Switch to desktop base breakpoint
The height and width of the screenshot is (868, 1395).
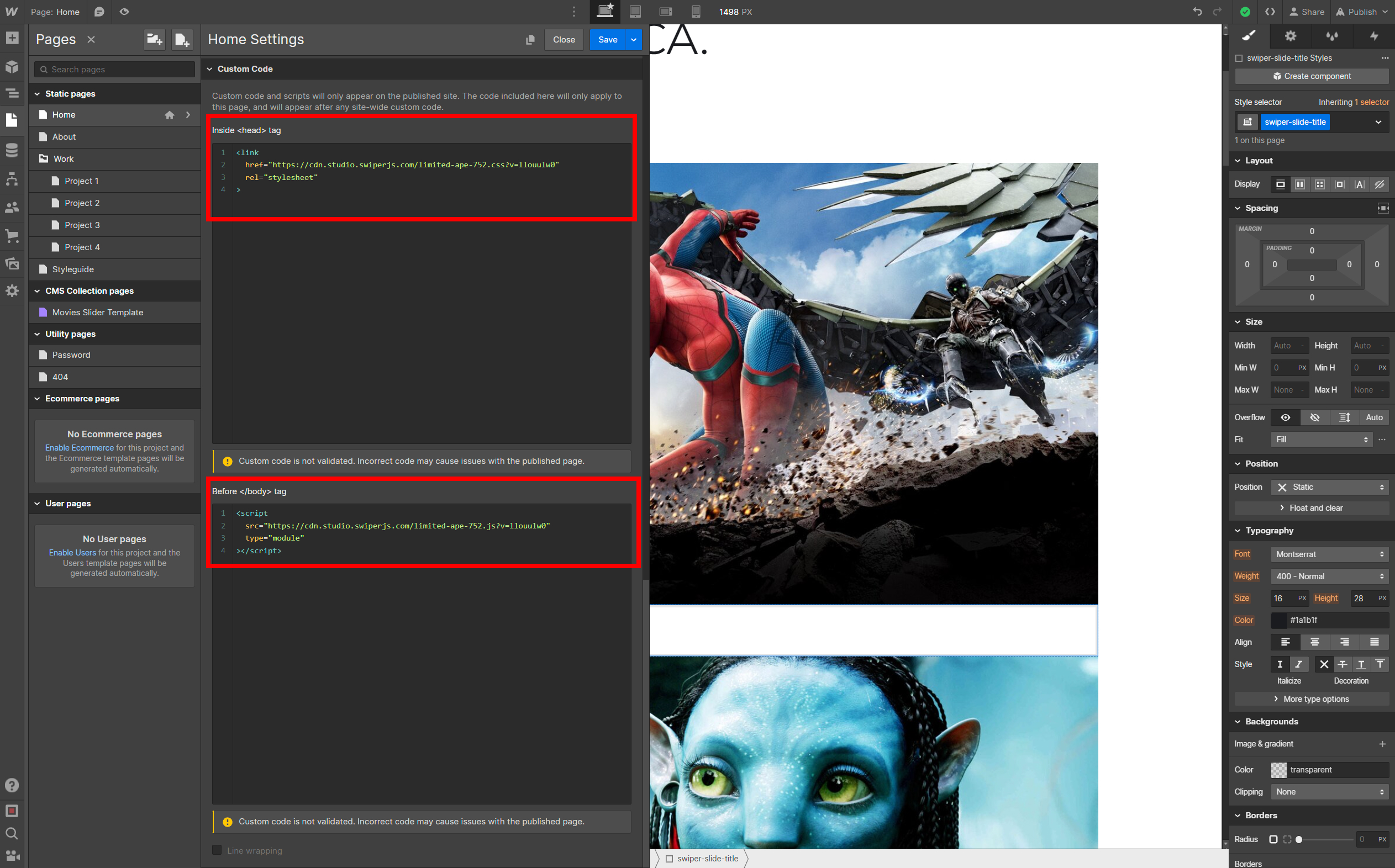pos(606,12)
